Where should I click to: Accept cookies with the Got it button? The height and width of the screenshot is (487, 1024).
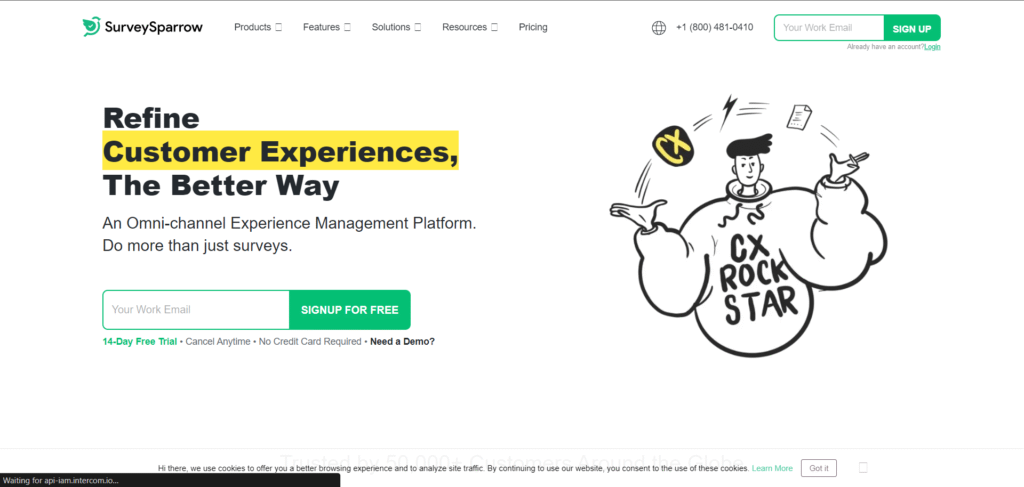click(818, 468)
